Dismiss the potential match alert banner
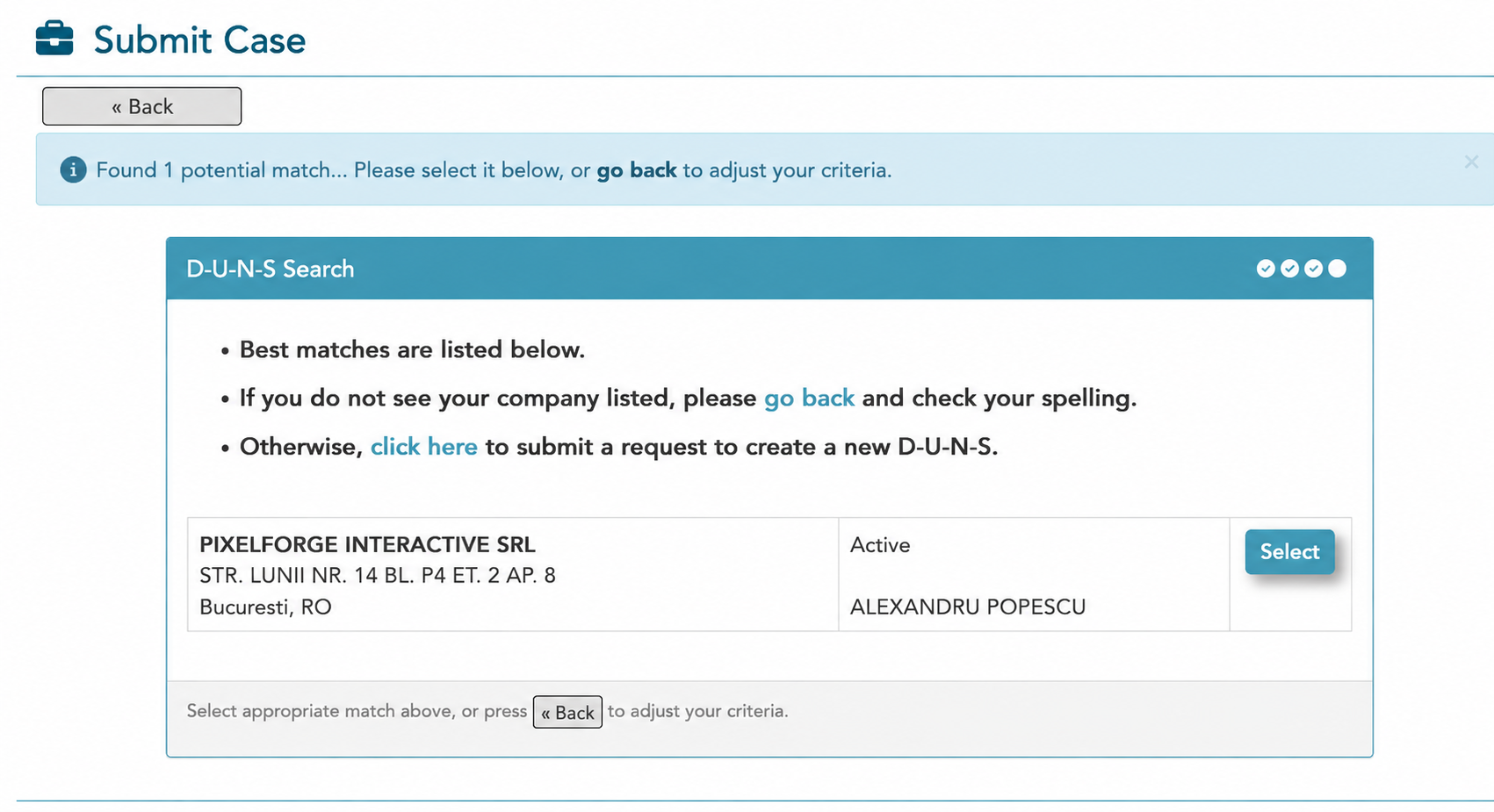1494x812 pixels. [1471, 162]
